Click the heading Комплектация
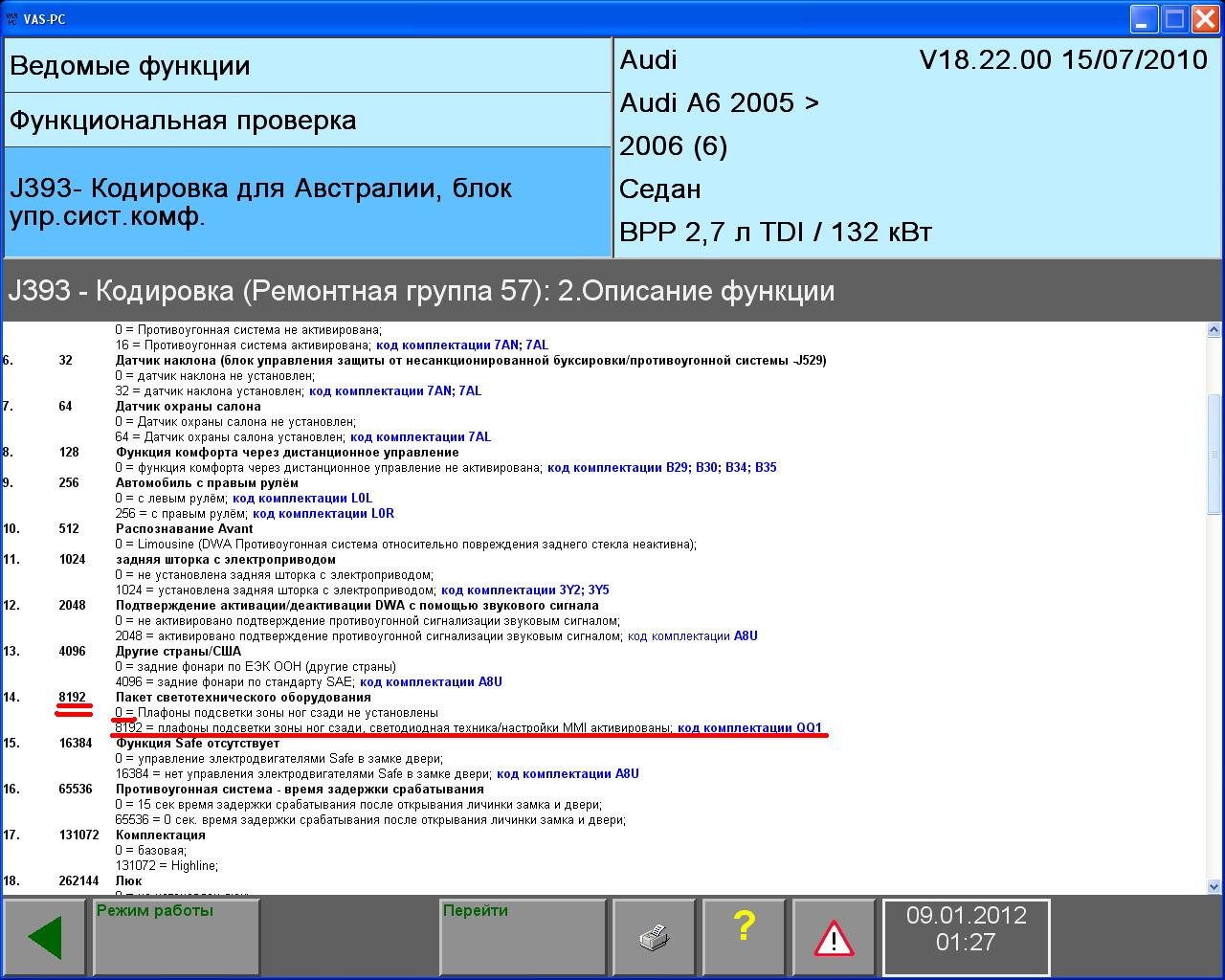The height and width of the screenshot is (980, 1225). tap(161, 835)
